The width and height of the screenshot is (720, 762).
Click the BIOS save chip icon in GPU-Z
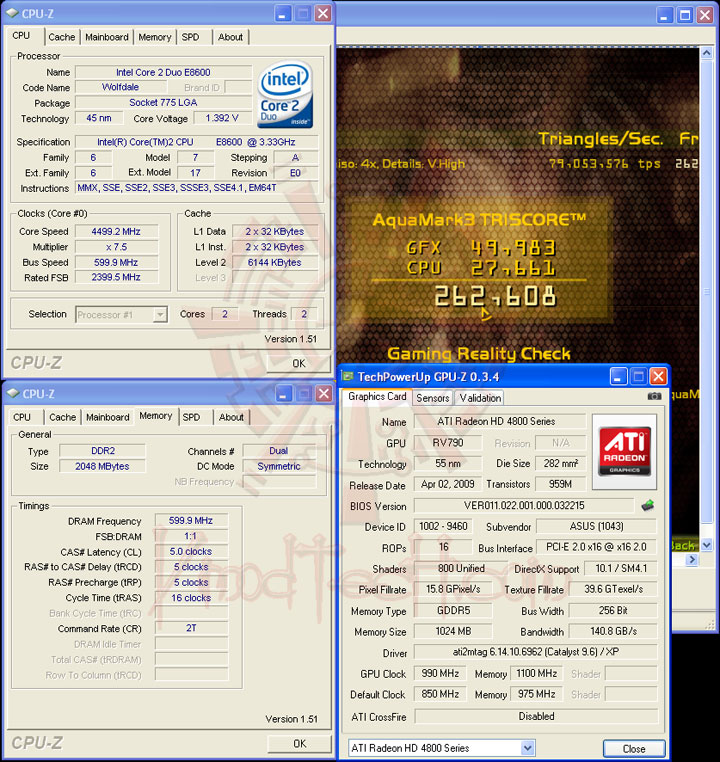(648, 505)
